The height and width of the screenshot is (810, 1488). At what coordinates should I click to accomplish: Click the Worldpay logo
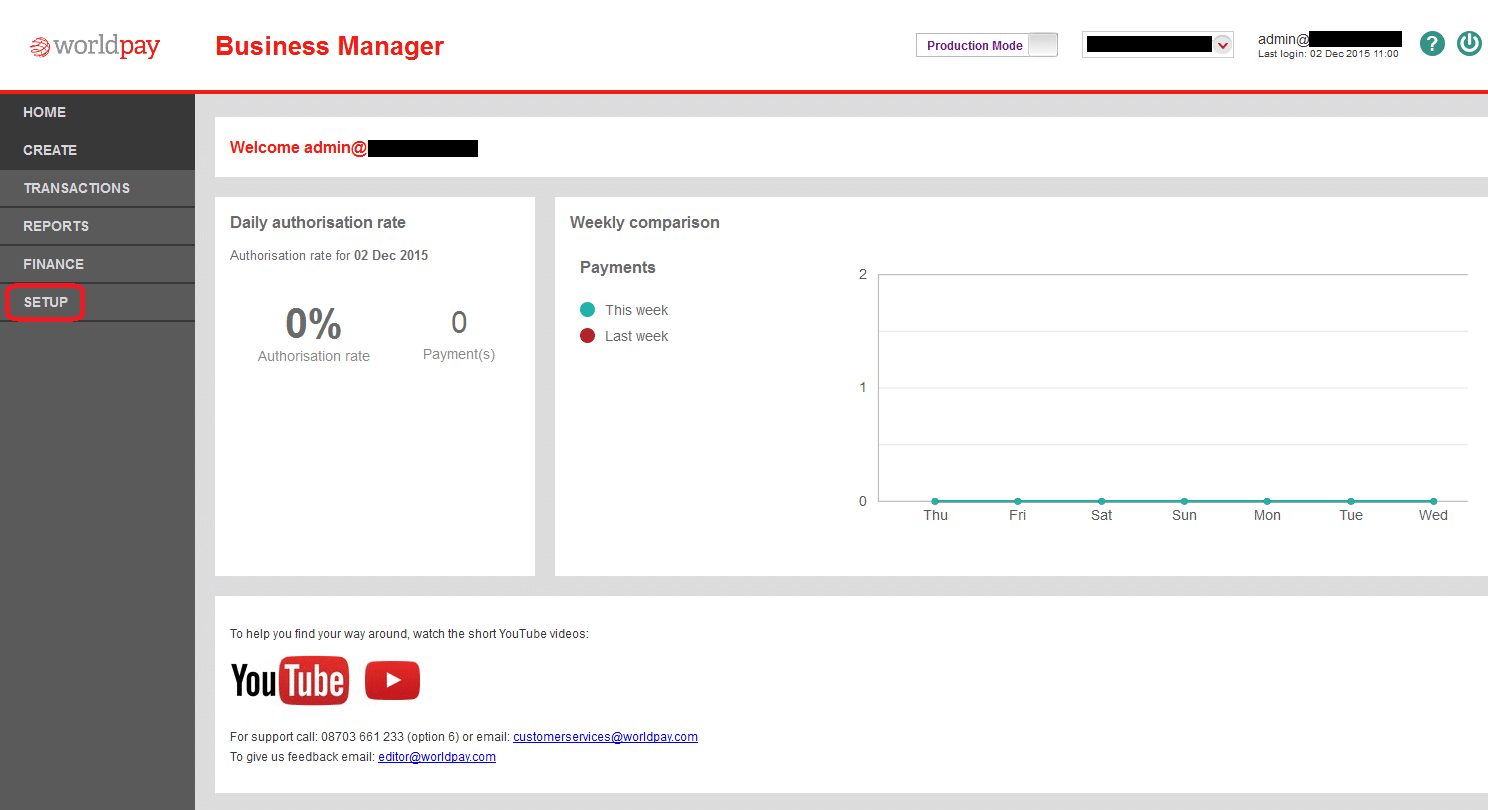tap(95, 47)
